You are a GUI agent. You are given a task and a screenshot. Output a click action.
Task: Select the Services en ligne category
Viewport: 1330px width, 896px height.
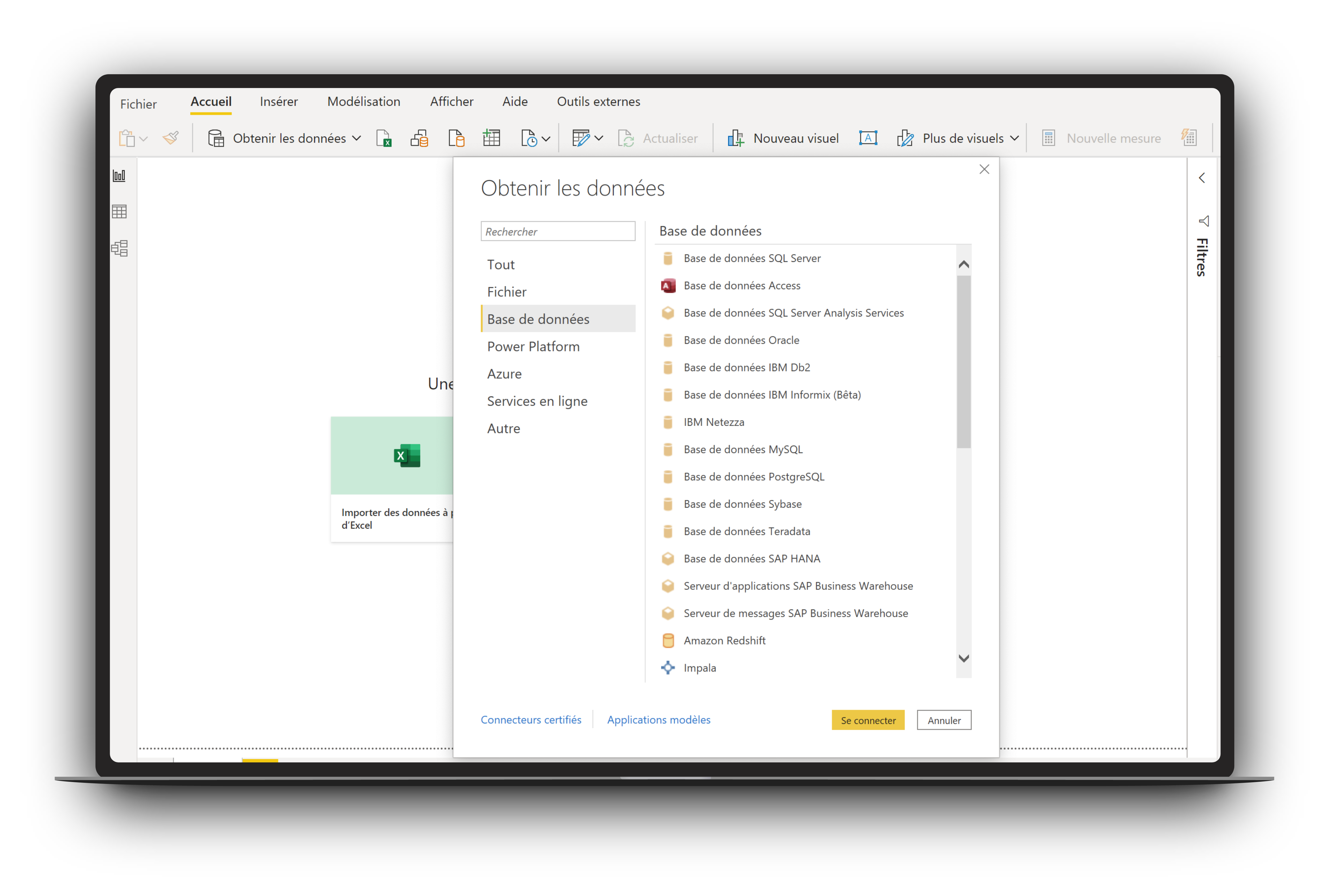click(558, 401)
